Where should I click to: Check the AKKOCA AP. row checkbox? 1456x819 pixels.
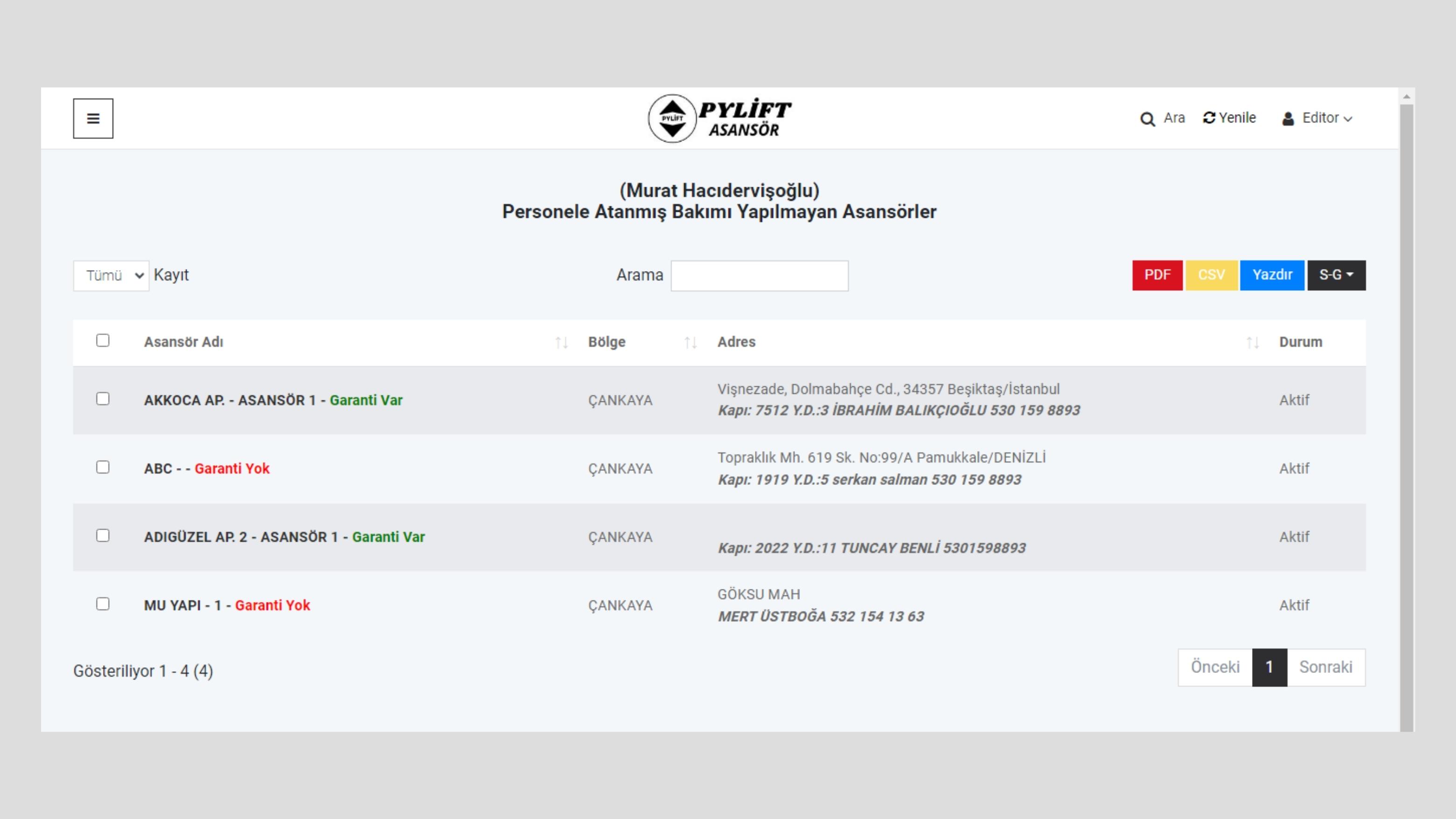click(103, 399)
